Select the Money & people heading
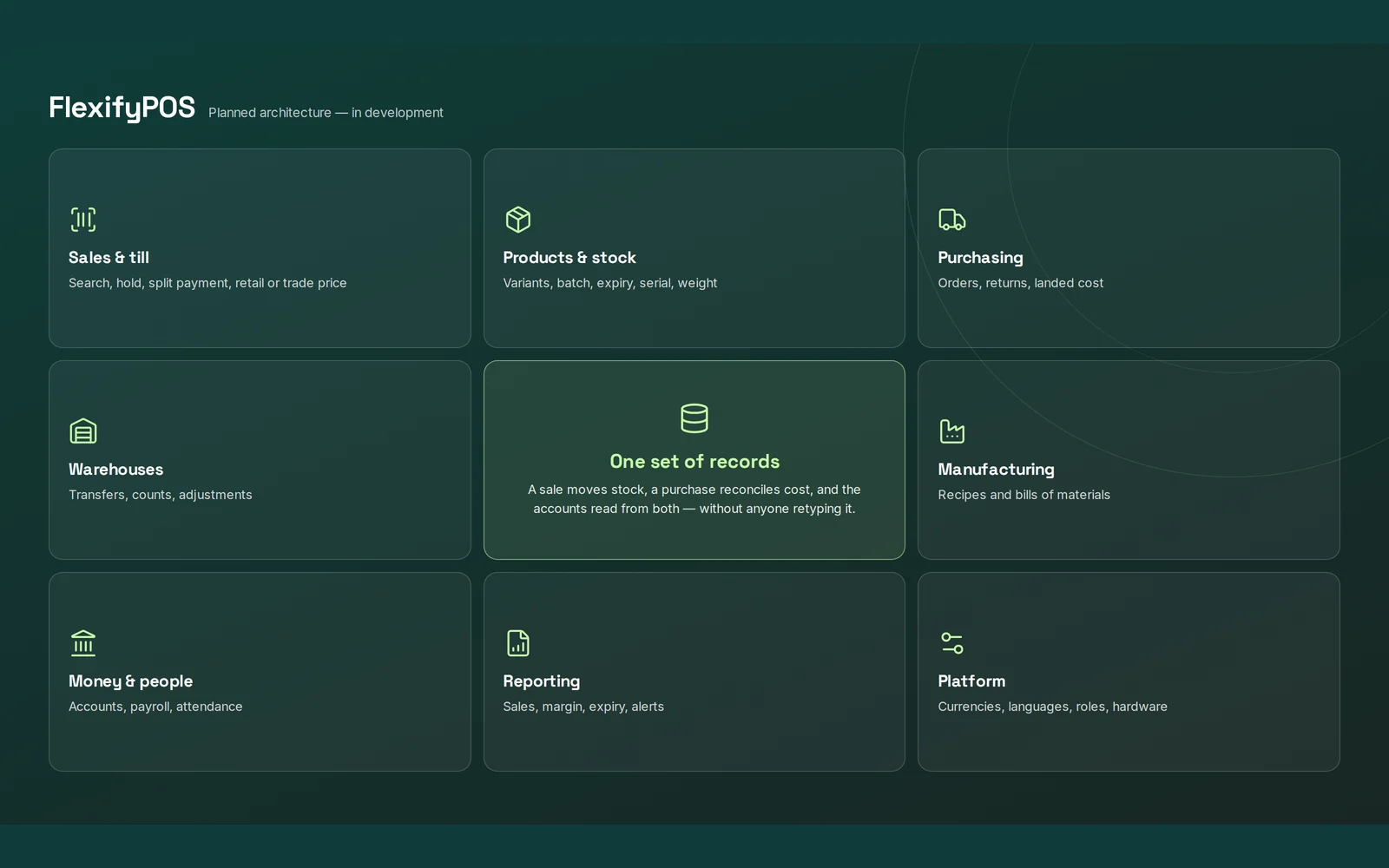This screenshot has width=1389, height=868. tap(130, 681)
